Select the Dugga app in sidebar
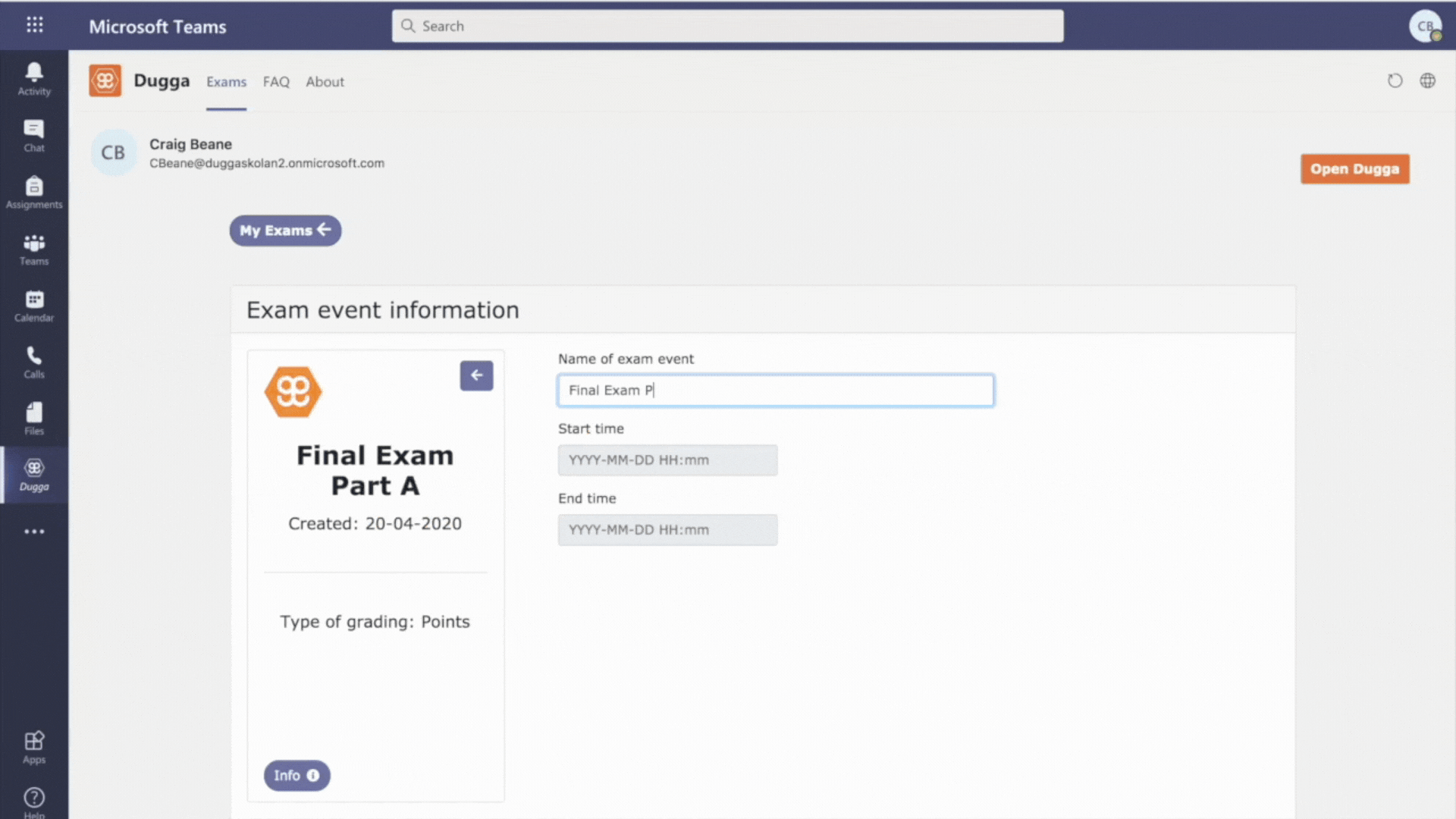Viewport: 1456px width, 819px height. tap(34, 475)
